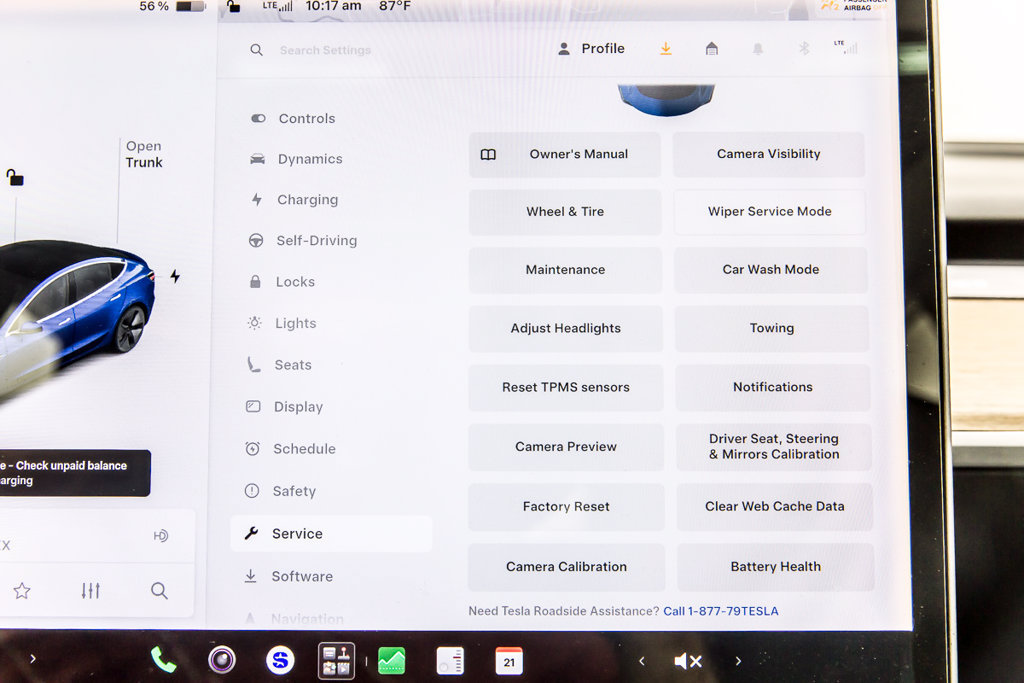Select the Service menu item

(331, 533)
